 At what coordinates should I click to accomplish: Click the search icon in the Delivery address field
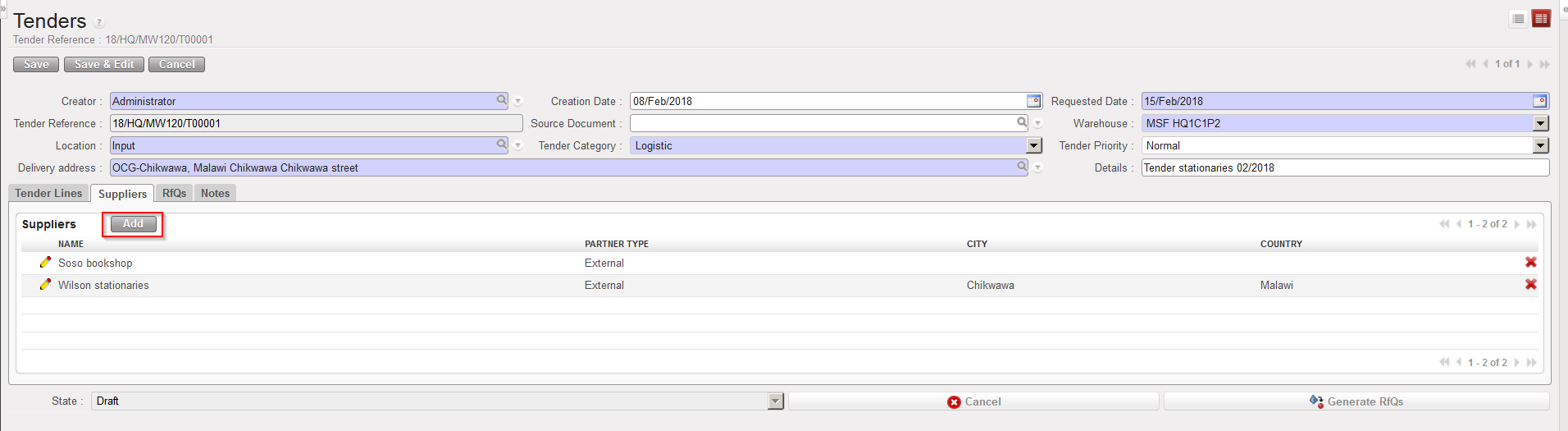[x=1022, y=167]
